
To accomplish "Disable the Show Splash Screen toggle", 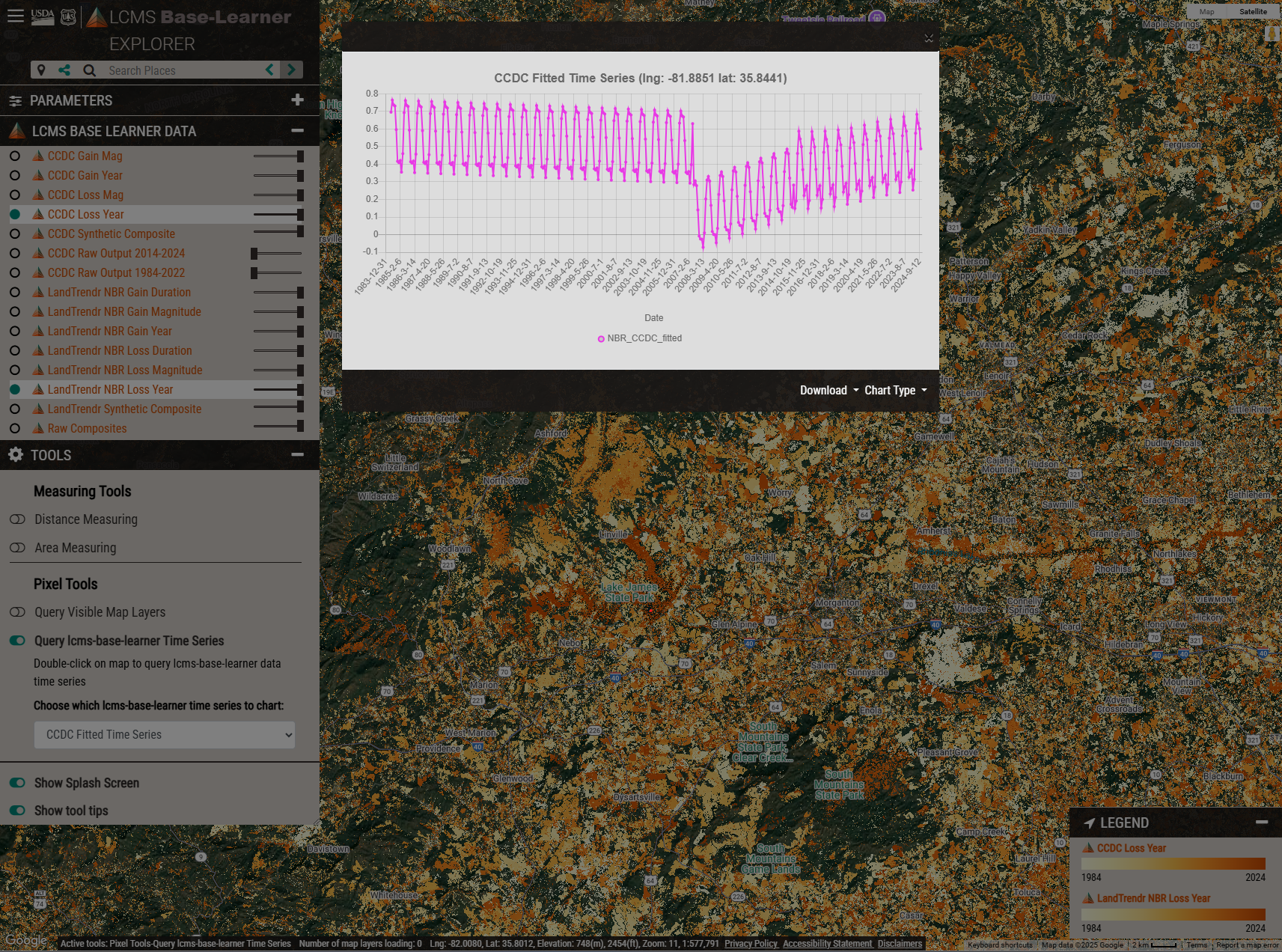I will (x=17, y=783).
